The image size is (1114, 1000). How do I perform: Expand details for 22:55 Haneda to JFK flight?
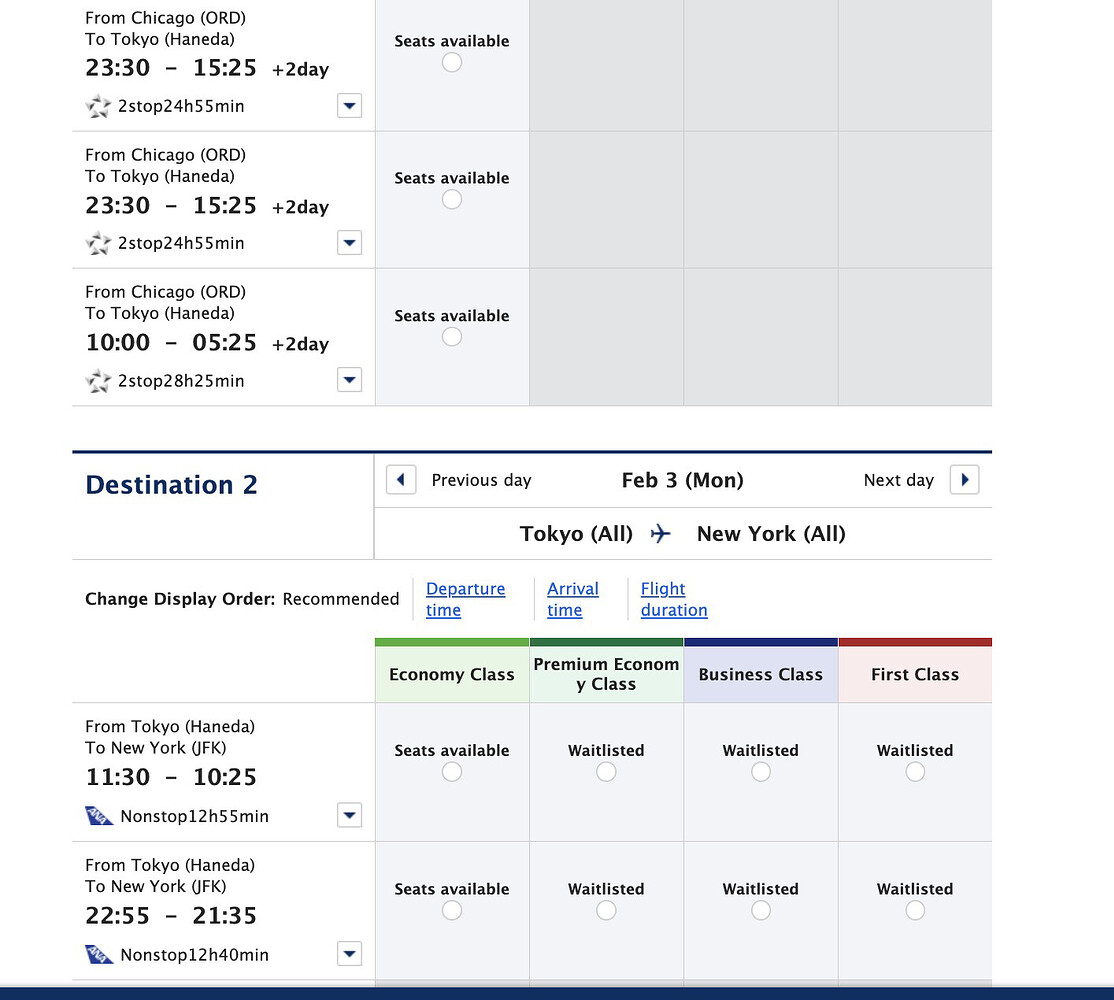click(349, 954)
